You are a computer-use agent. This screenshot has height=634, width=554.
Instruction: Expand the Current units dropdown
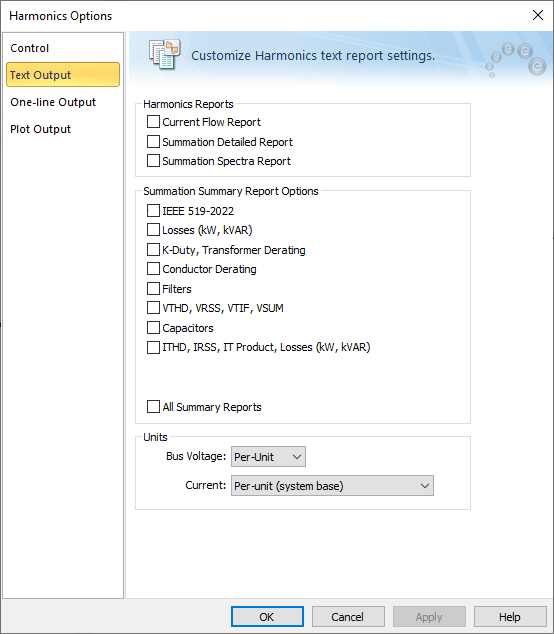tap(332, 486)
